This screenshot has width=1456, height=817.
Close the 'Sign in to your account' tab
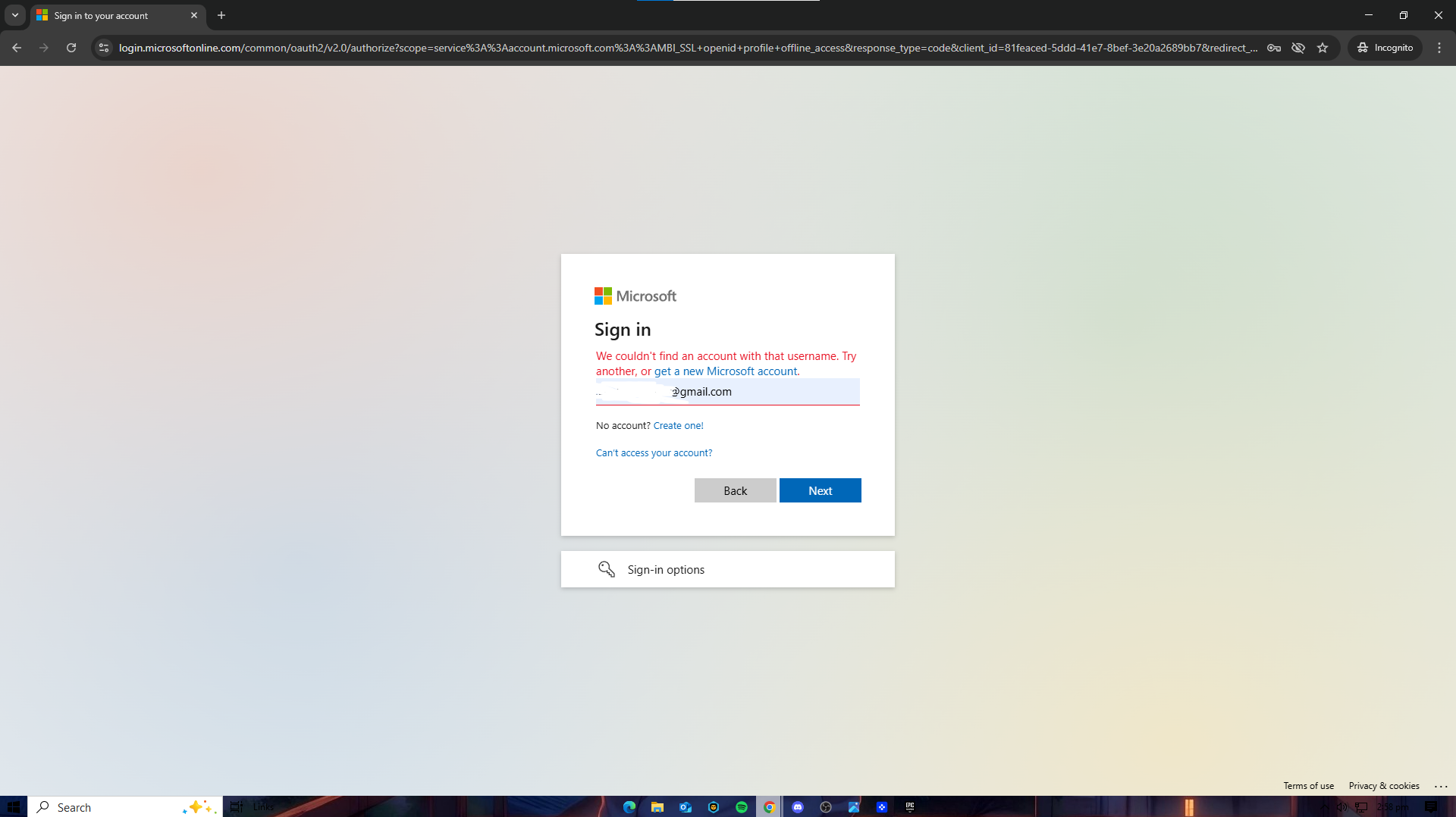194,15
